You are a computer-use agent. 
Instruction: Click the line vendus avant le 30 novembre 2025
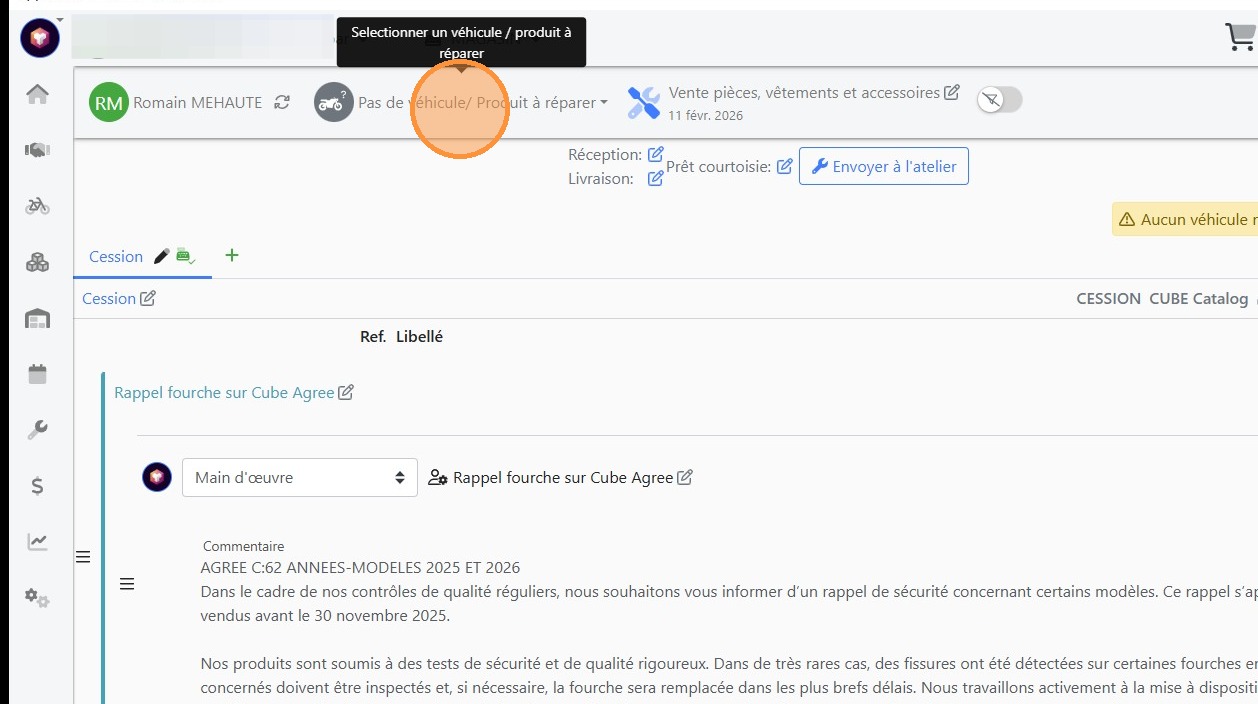pyautogui.click(x=325, y=615)
